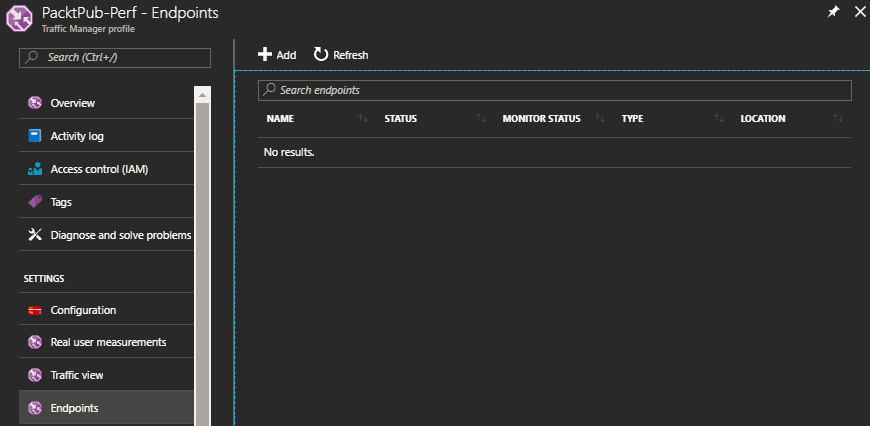Sort by the STATUS column arrows

point(481,118)
